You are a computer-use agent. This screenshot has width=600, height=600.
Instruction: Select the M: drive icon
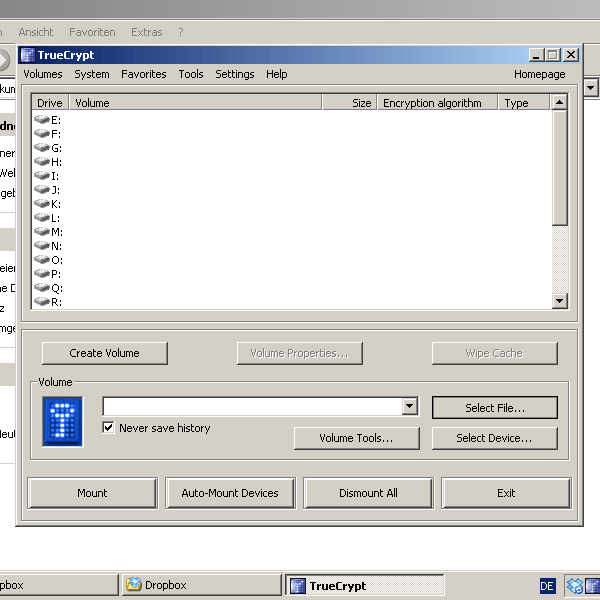(x=42, y=232)
